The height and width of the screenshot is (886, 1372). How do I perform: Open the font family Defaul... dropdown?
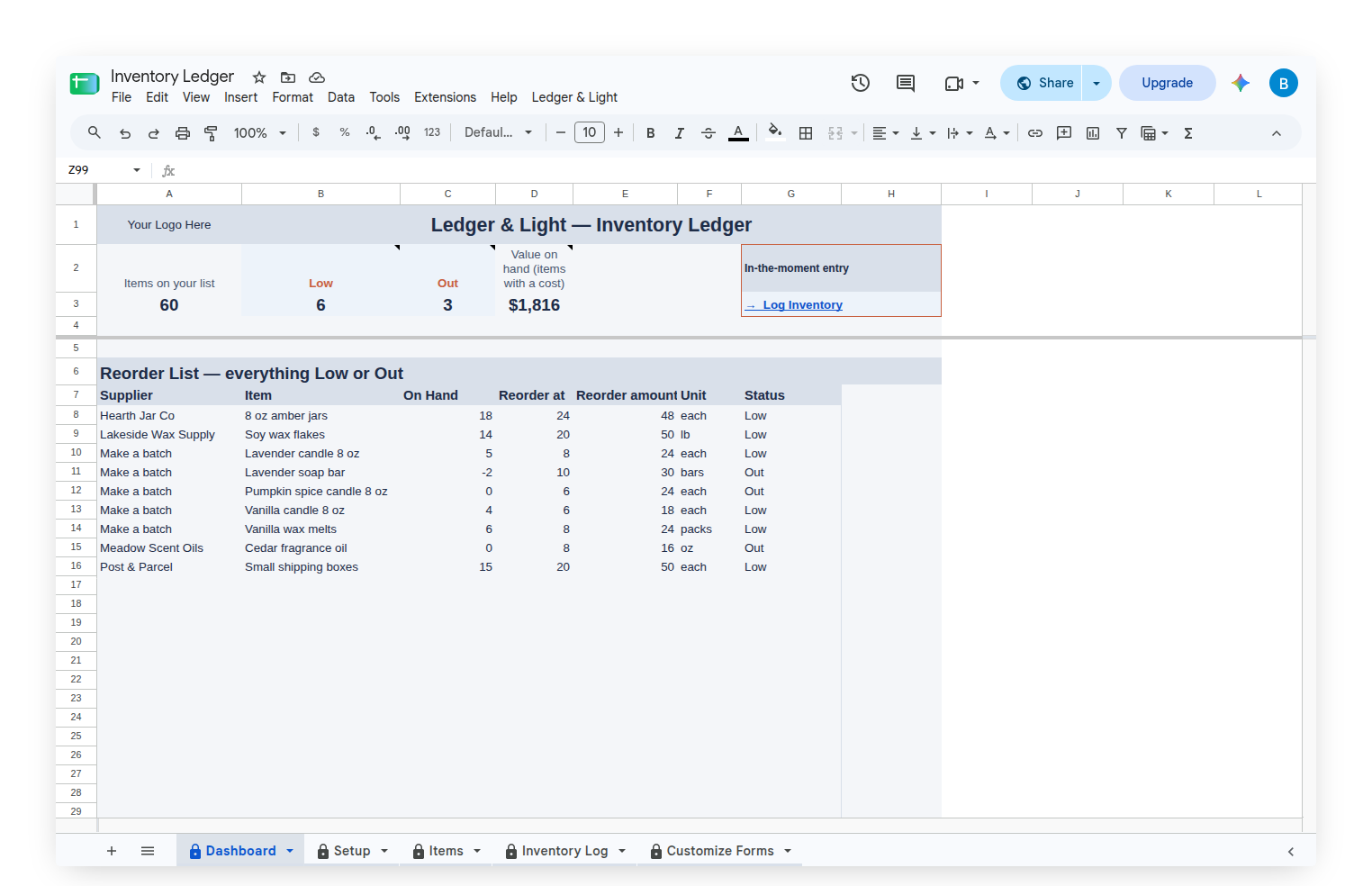coord(499,133)
